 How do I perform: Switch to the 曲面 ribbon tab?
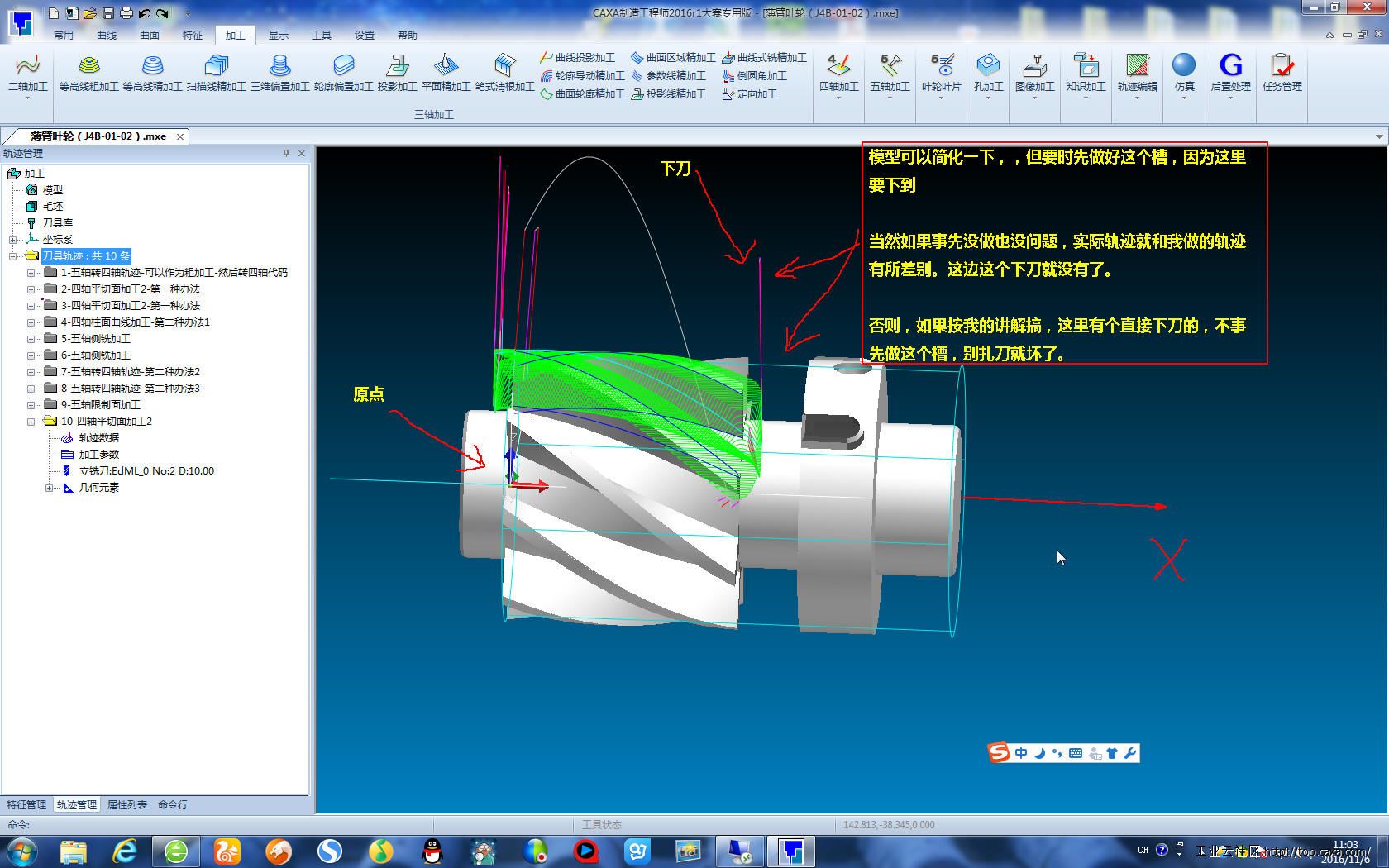tap(150, 35)
